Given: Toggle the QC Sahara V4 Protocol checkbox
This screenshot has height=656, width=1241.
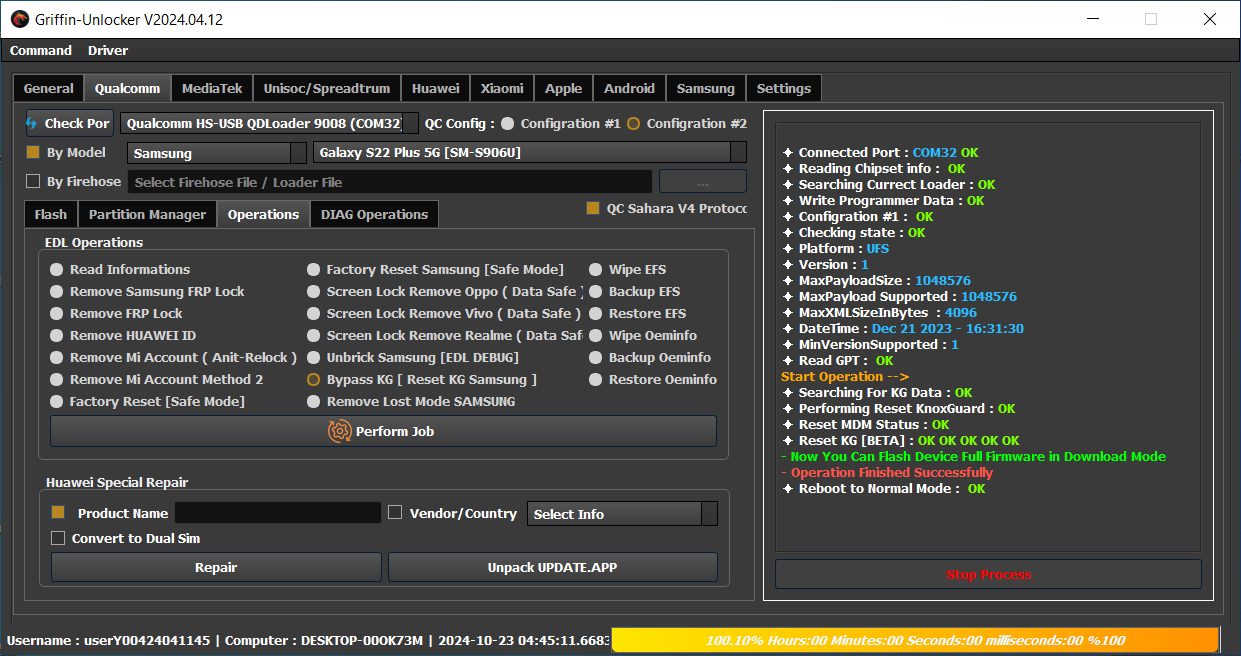Looking at the screenshot, I should (593, 208).
